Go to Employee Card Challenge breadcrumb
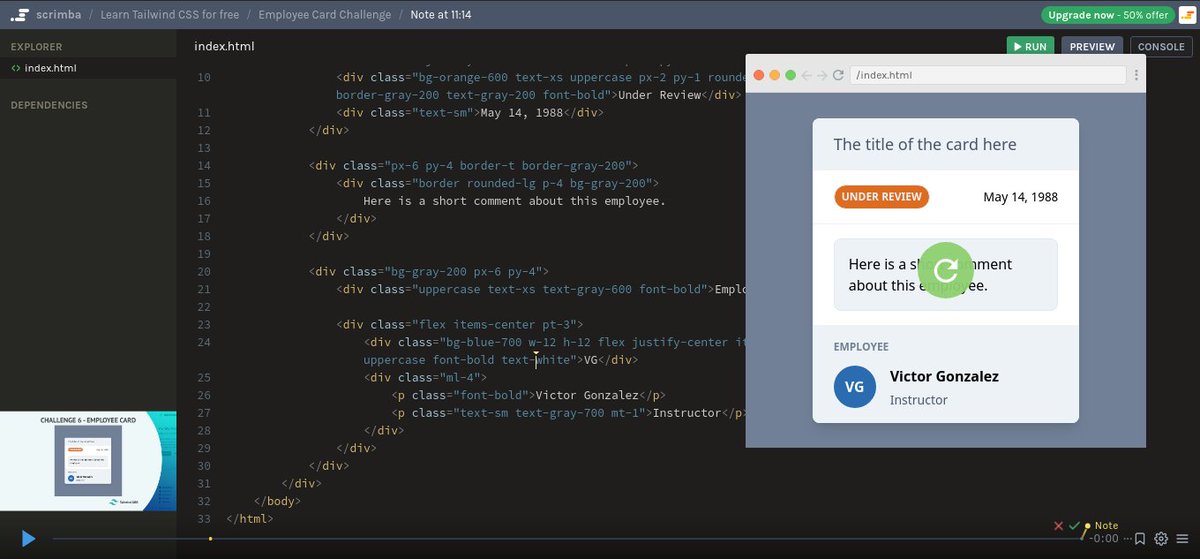The height and width of the screenshot is (559, 1200). [x=327, y=15]
